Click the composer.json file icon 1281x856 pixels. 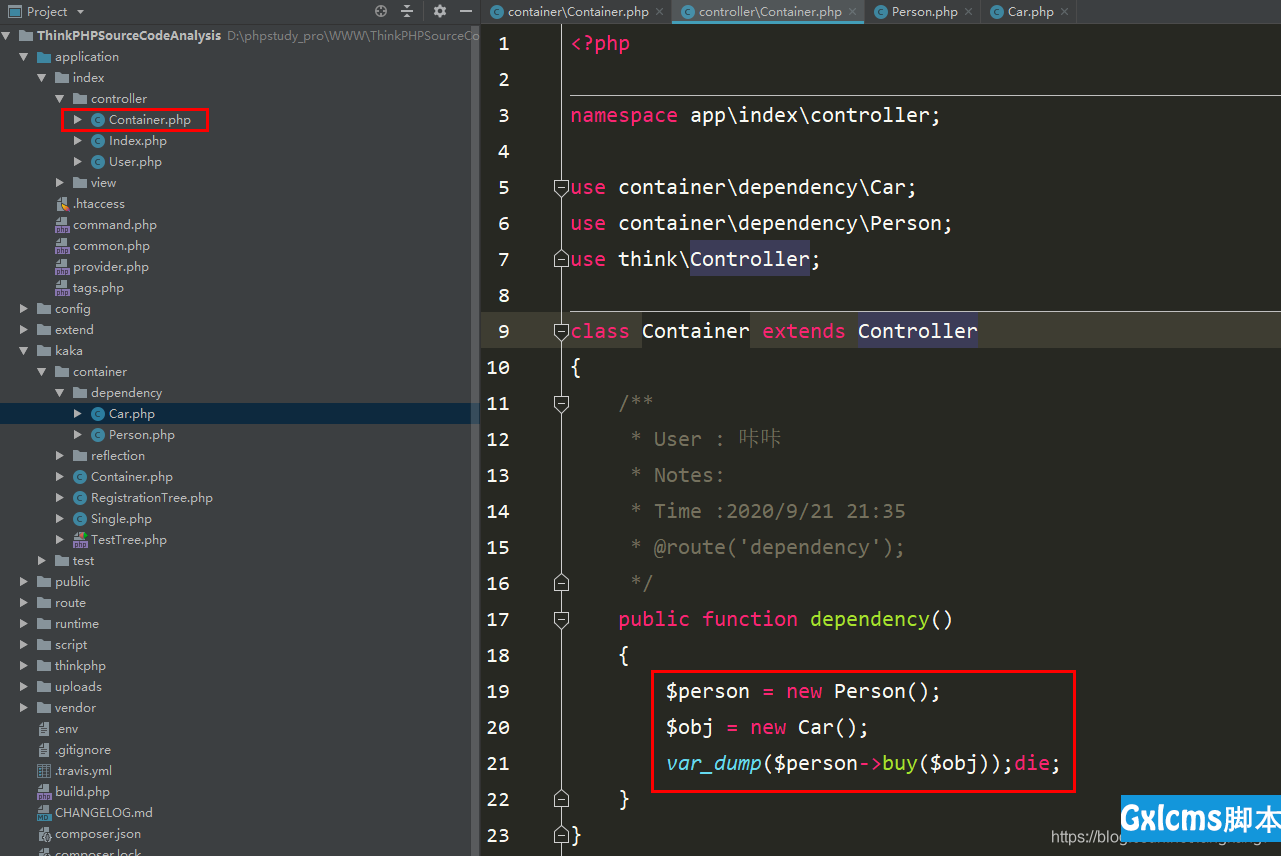pyautogui.click(x=44, y=834)
